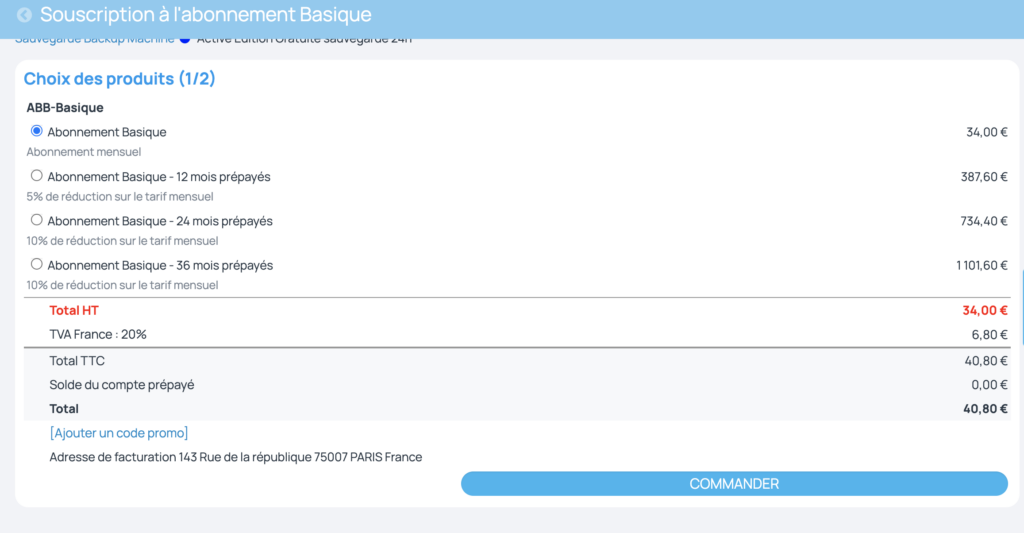Click the ABB-Basique section title
The image size is (1024, 533).
[x=65, y=108]
